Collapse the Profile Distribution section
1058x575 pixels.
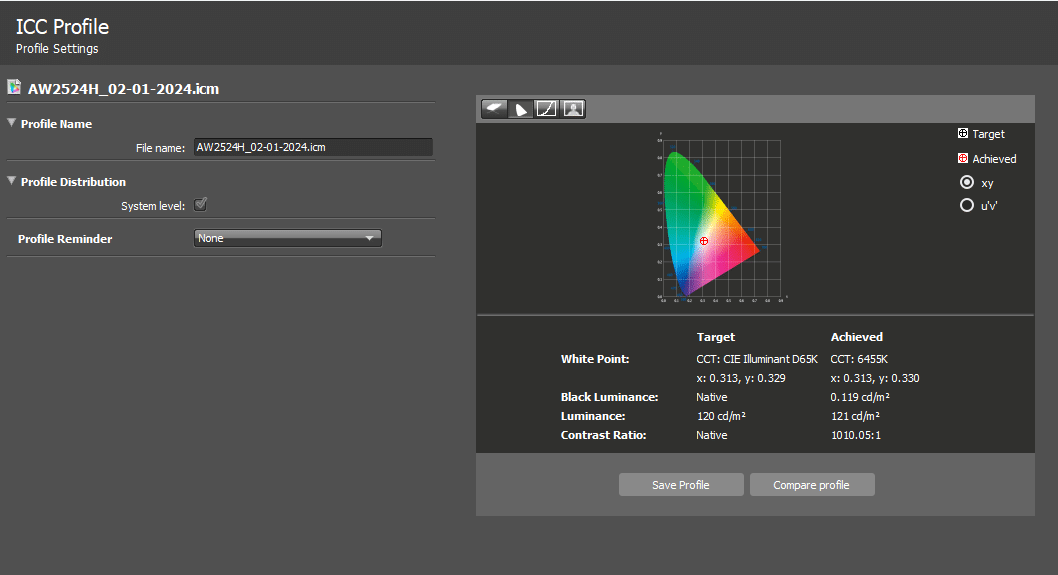(12, 182)
